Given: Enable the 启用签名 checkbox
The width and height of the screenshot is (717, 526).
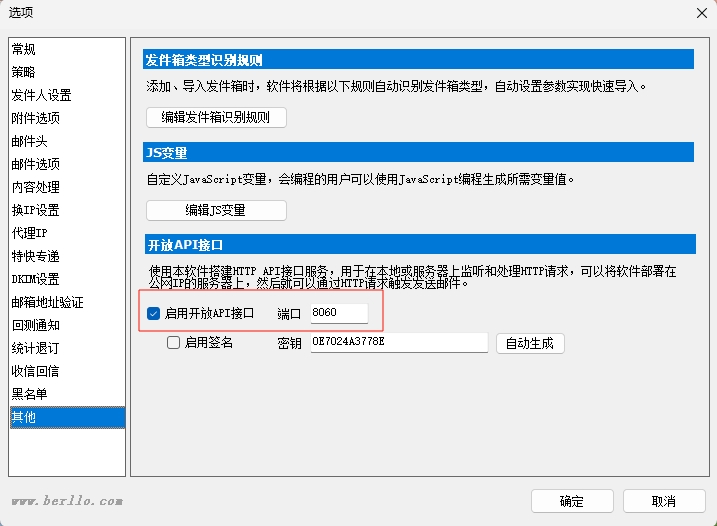Looking at the screenshot, I should 174,343.
